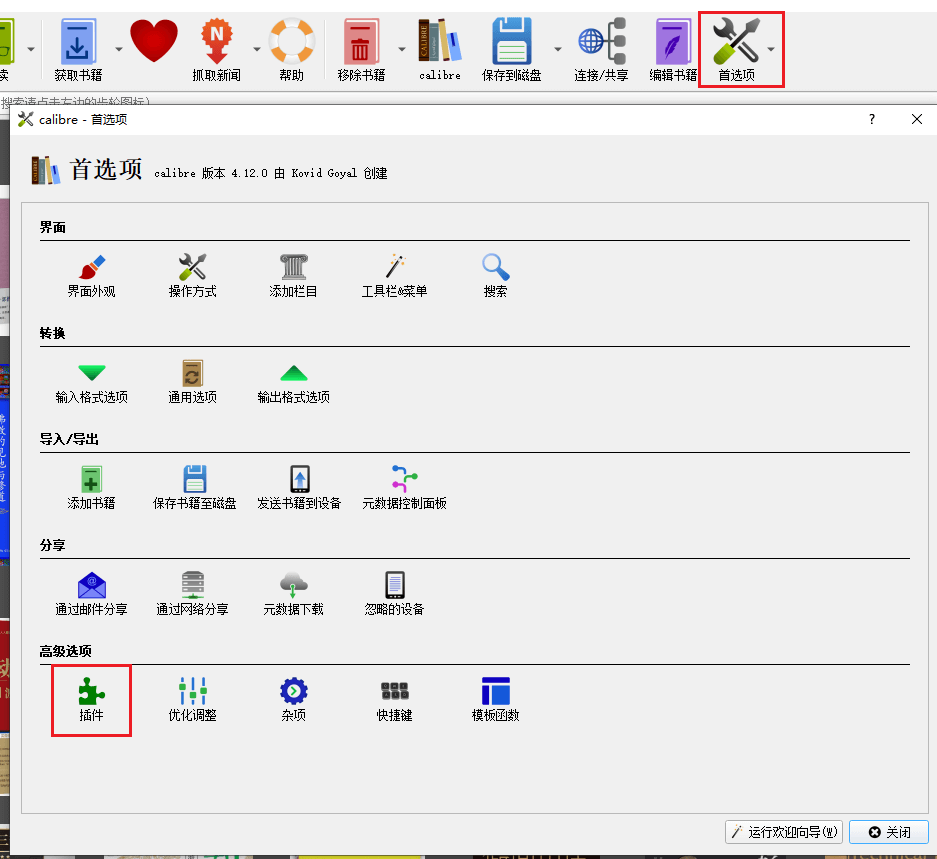
Task: Open 操作方式 behavior settings
Action: (192, 277)
